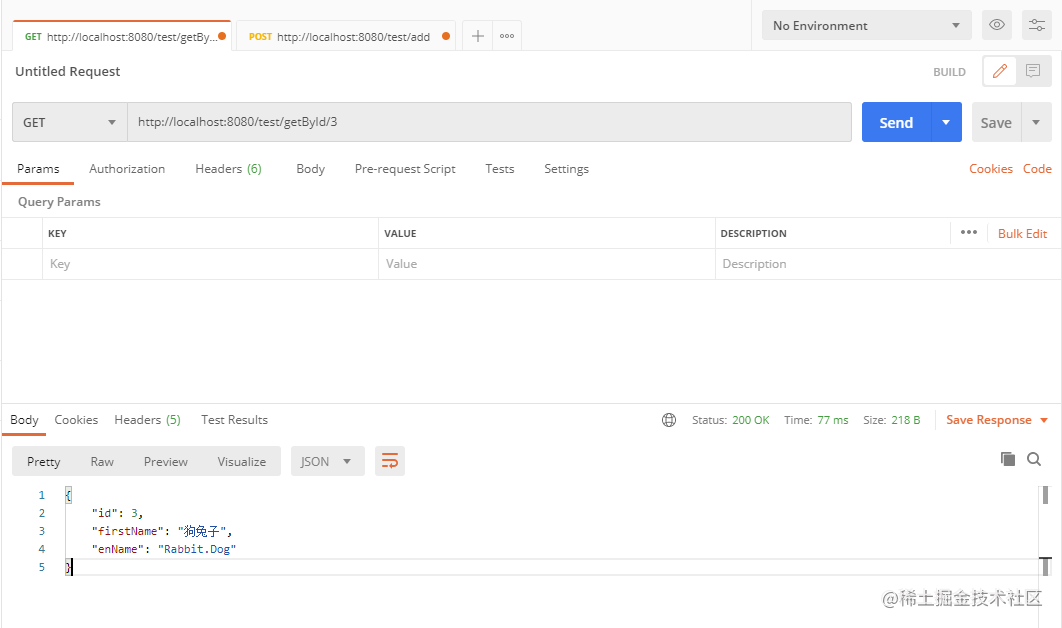This screenshot has width=1062, height=628.
Task: Click the request URL input field
Action: (x=489, y=122)
